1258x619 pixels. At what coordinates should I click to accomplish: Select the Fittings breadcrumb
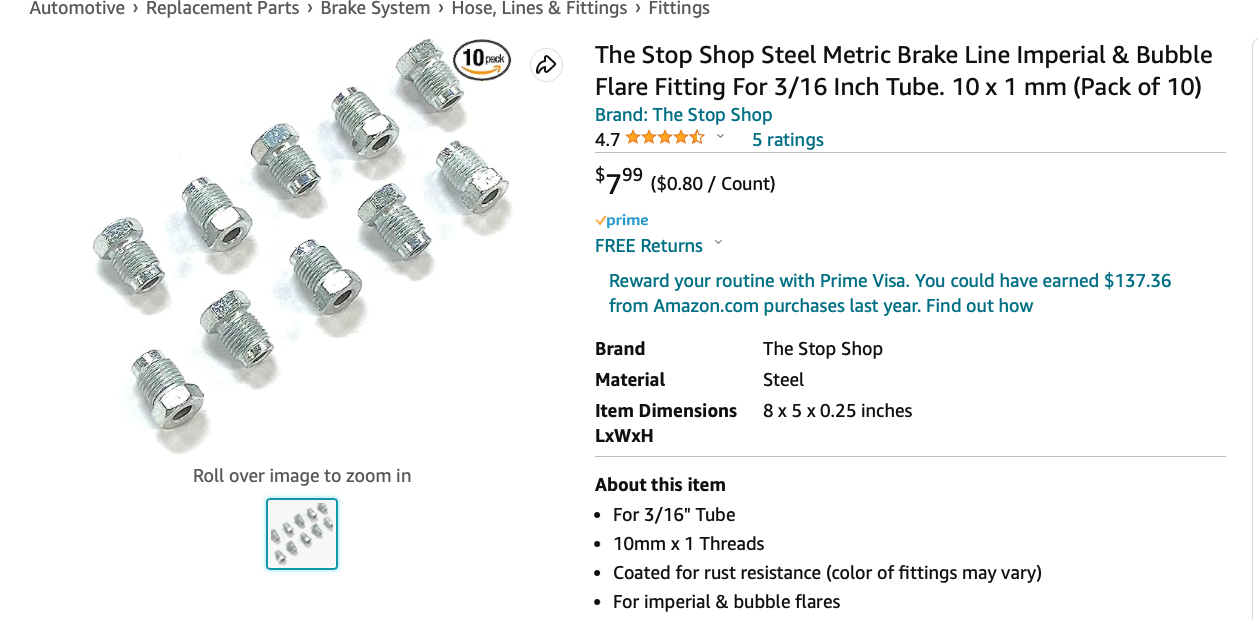pyautogui.click(x=678, y=9)
